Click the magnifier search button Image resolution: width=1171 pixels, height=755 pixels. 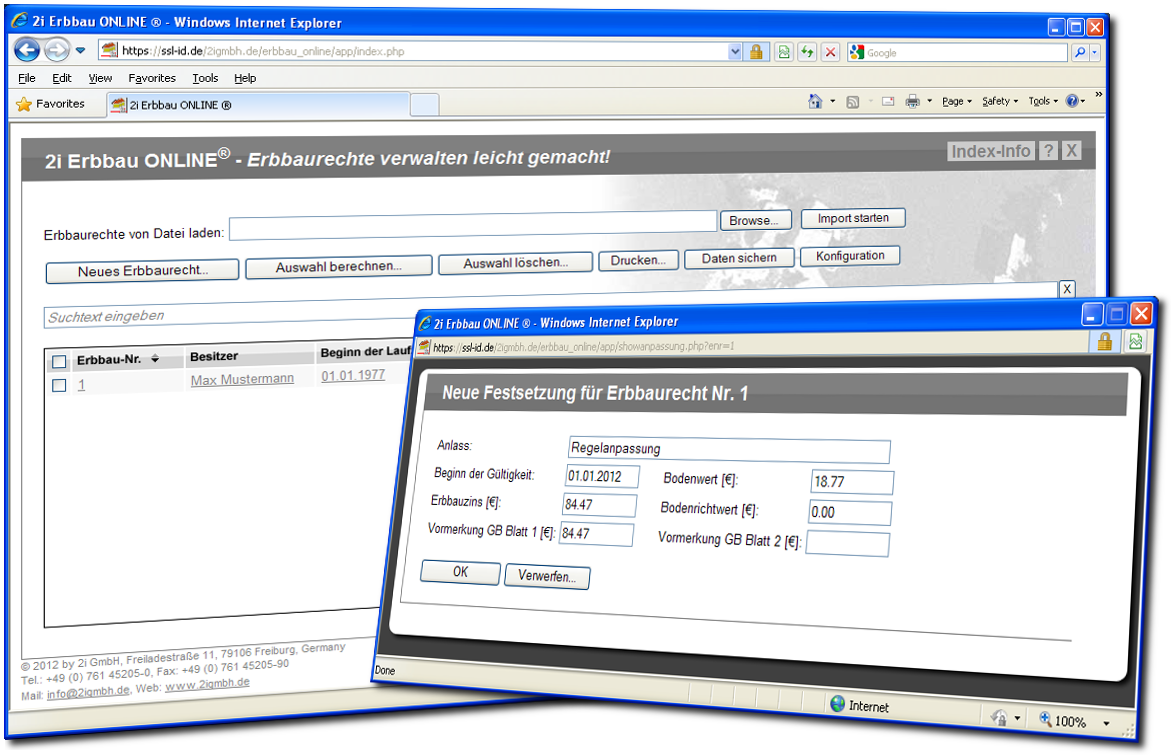1080,52
